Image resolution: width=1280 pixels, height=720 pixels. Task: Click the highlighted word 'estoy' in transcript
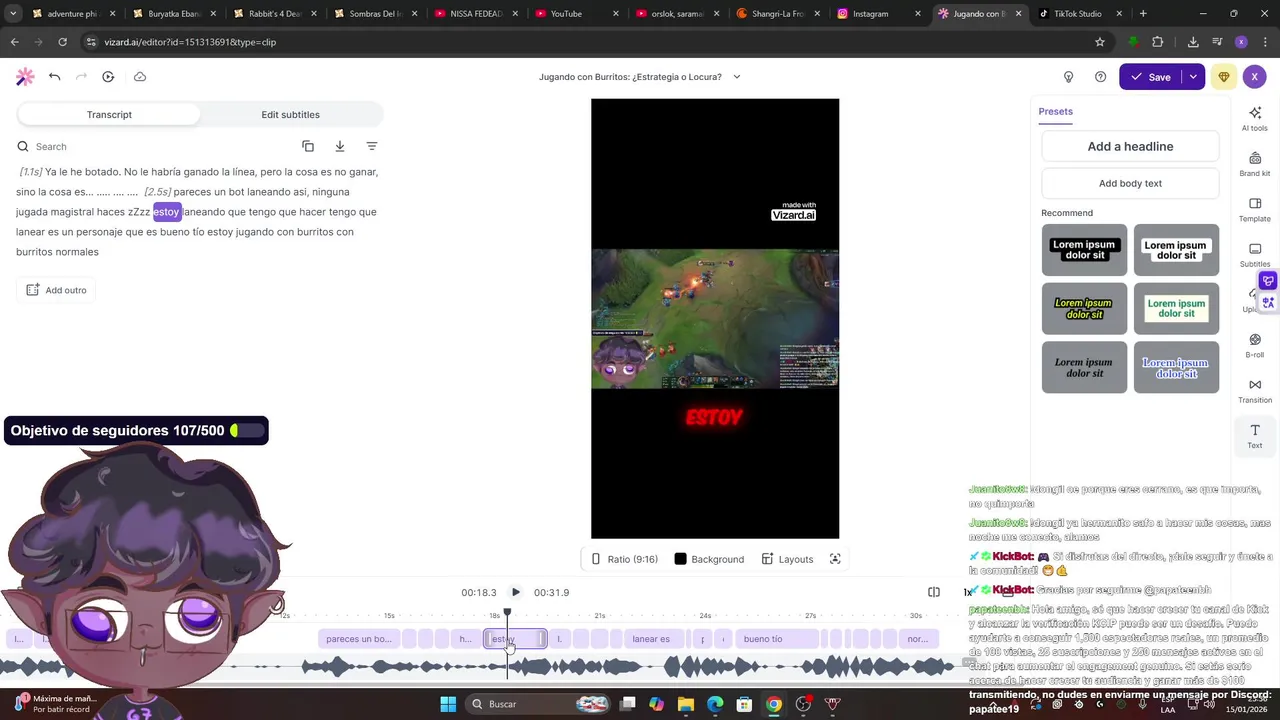pyautogui.click(x=166, y=212)
